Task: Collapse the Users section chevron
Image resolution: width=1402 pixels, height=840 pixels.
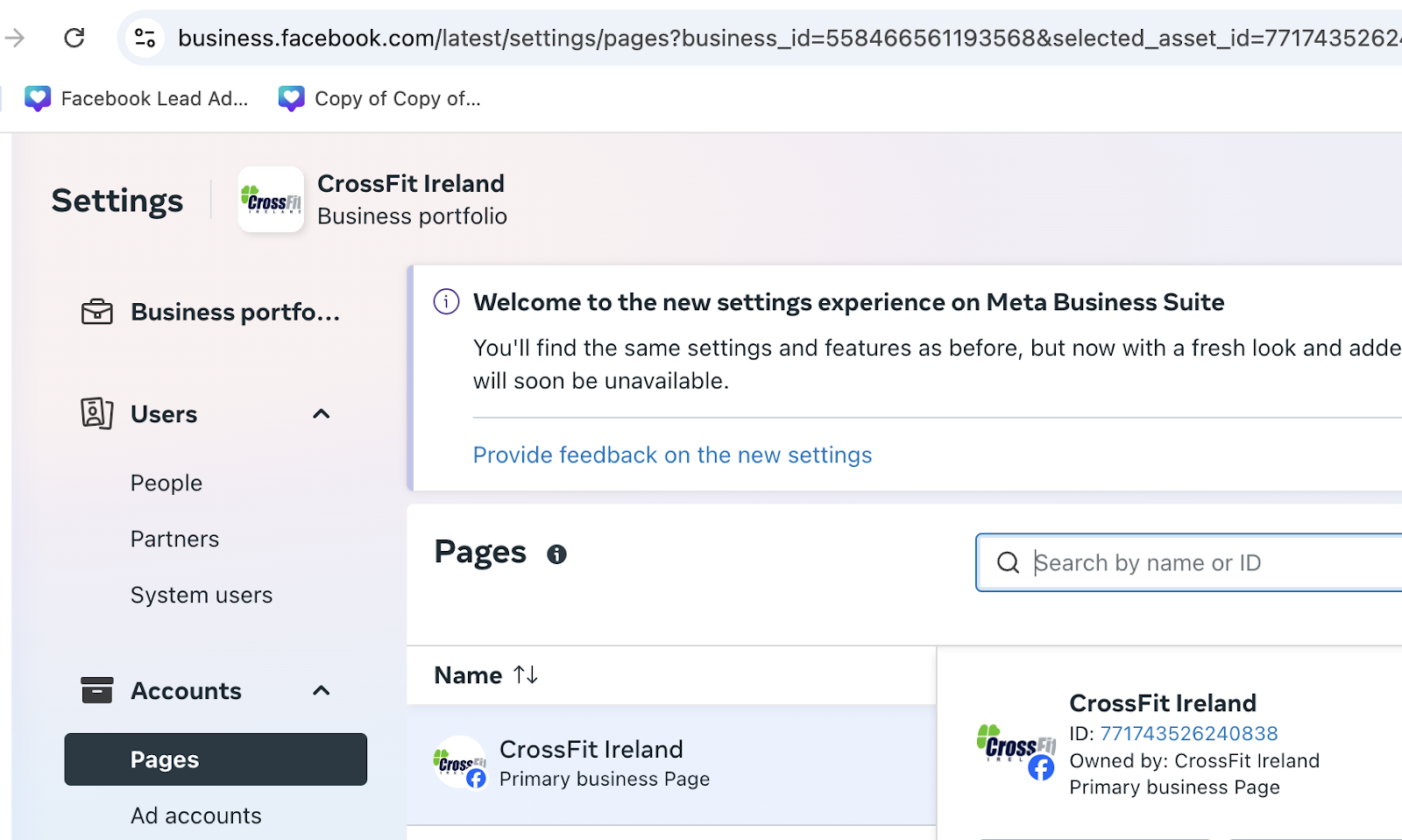Action: click(322, 413)
